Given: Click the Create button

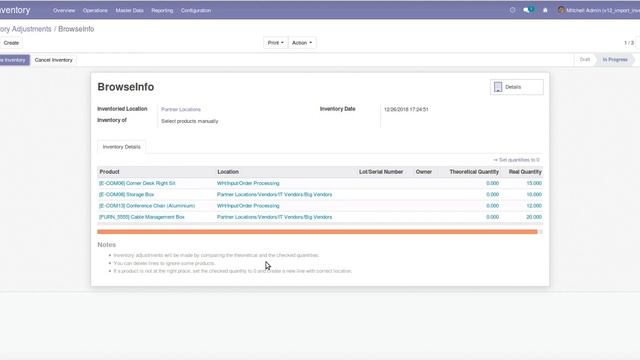Looking at the screenshot, I should pos(11,43).
